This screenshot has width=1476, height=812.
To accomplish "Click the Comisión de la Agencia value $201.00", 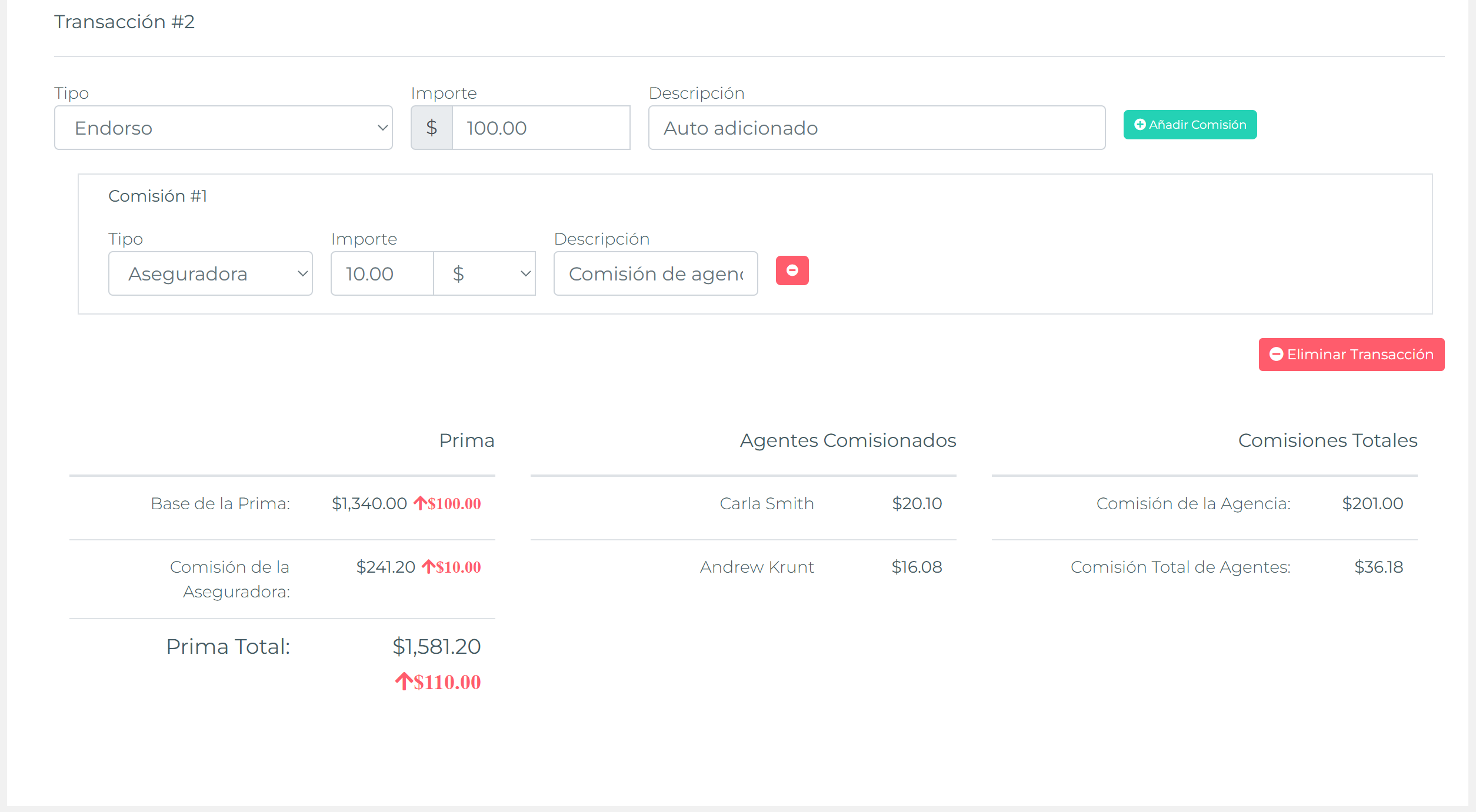I will (1372, 503).
